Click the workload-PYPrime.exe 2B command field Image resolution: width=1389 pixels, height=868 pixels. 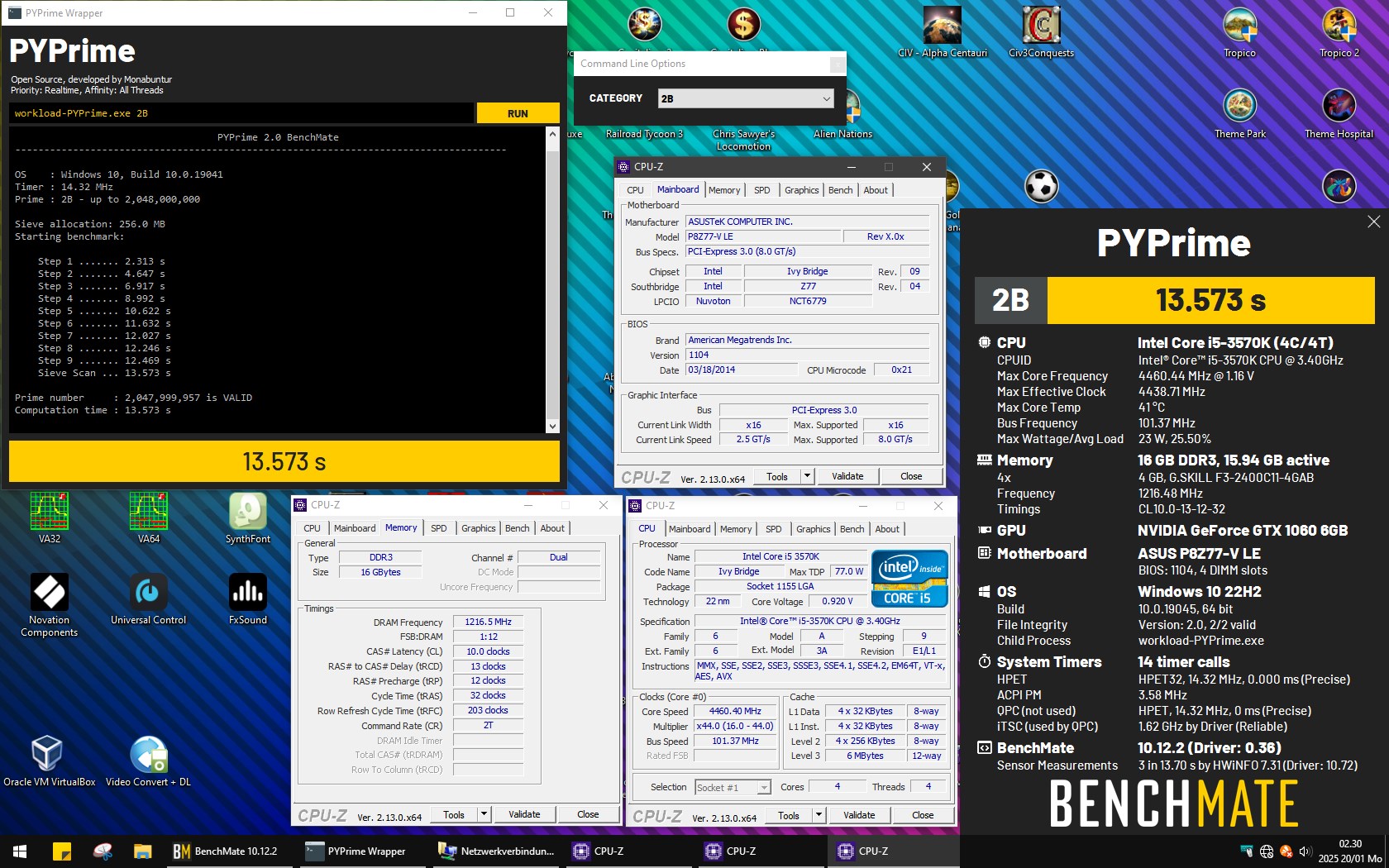point(242,113)
